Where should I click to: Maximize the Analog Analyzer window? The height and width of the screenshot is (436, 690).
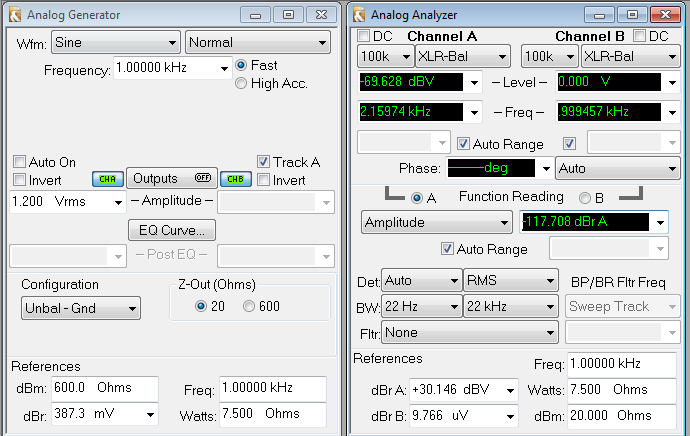[x=632, y=15]
